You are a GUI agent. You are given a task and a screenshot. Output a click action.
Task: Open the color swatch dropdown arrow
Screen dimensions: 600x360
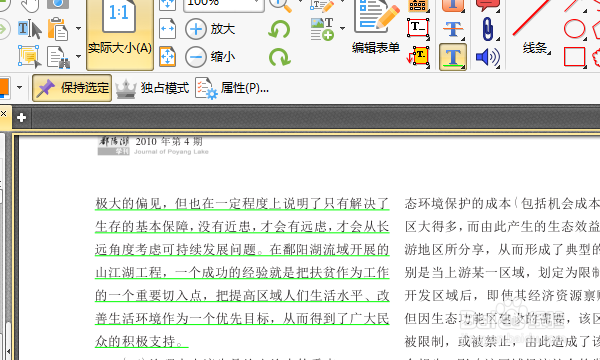coord(20,88)
